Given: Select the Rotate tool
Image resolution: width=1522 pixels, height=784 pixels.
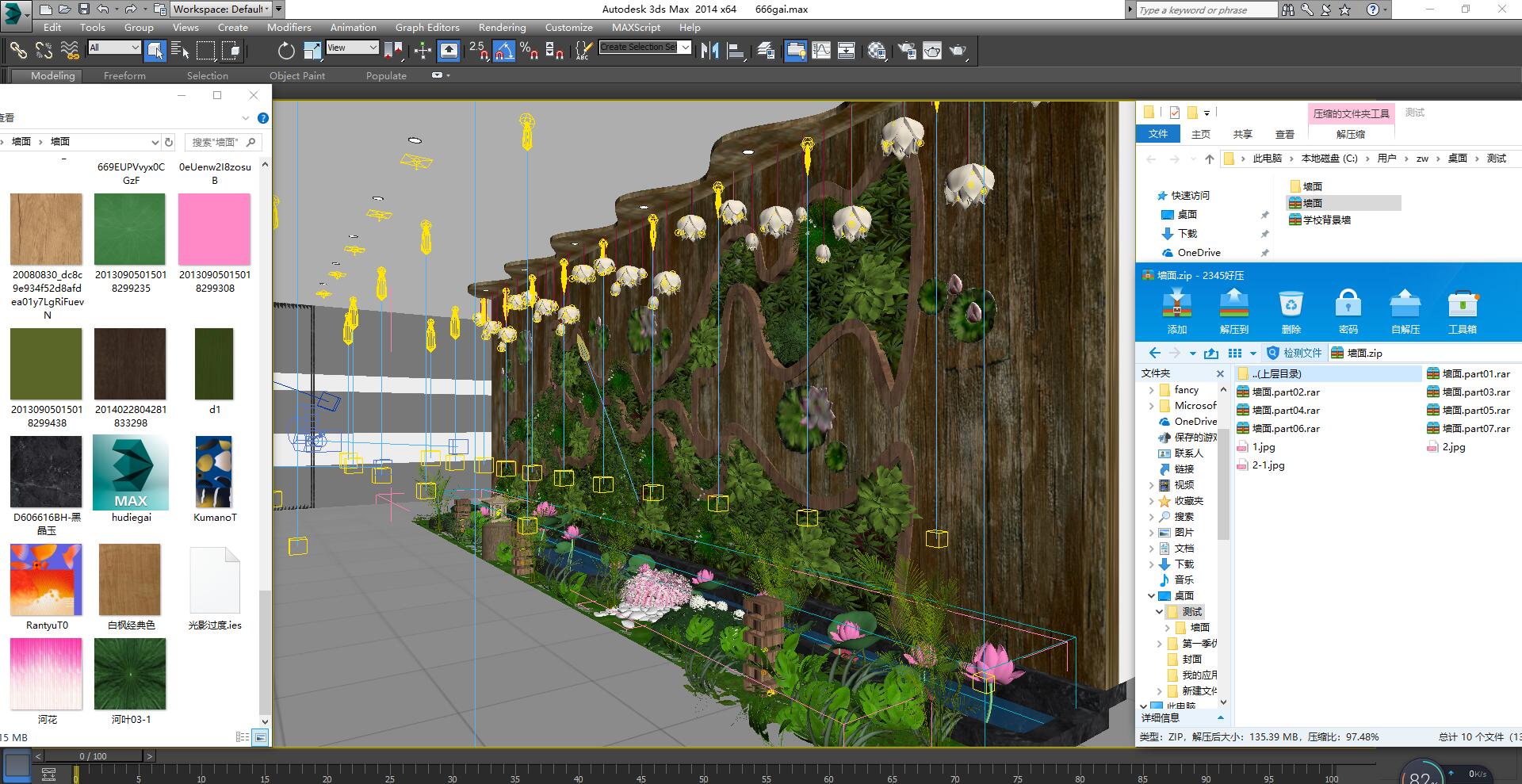Looking at the screenshot, I should pyautogui.click(x=286, y=51).
